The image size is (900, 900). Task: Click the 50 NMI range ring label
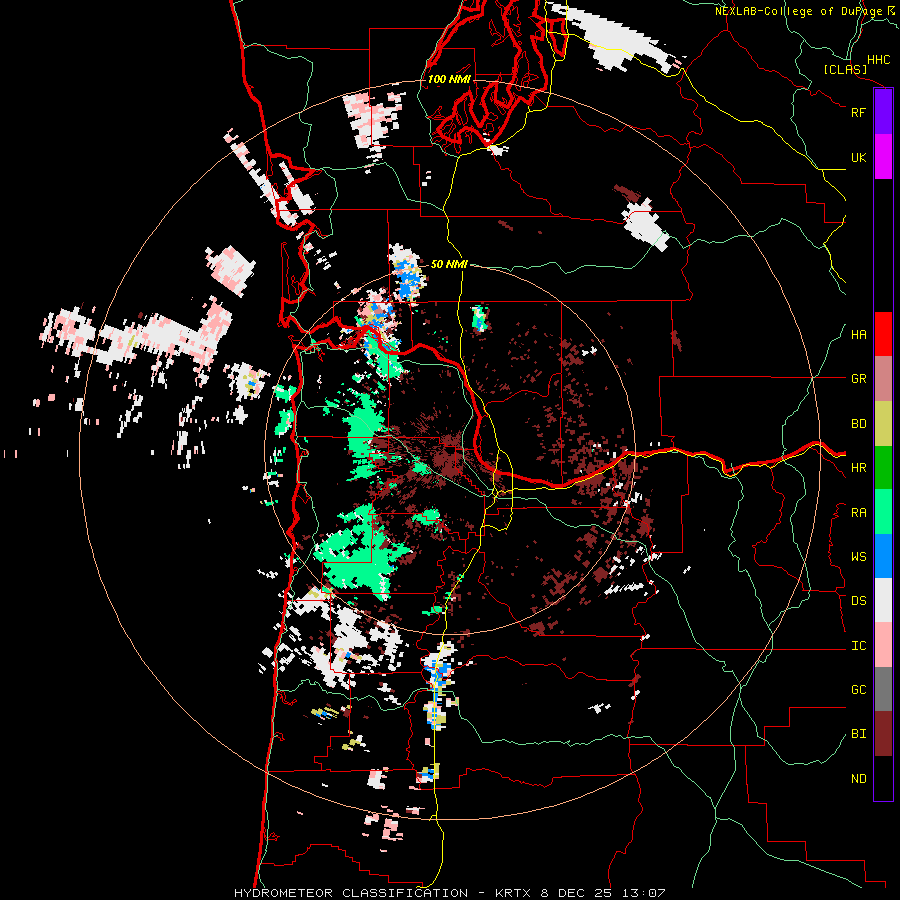click(x=449, y=264)
